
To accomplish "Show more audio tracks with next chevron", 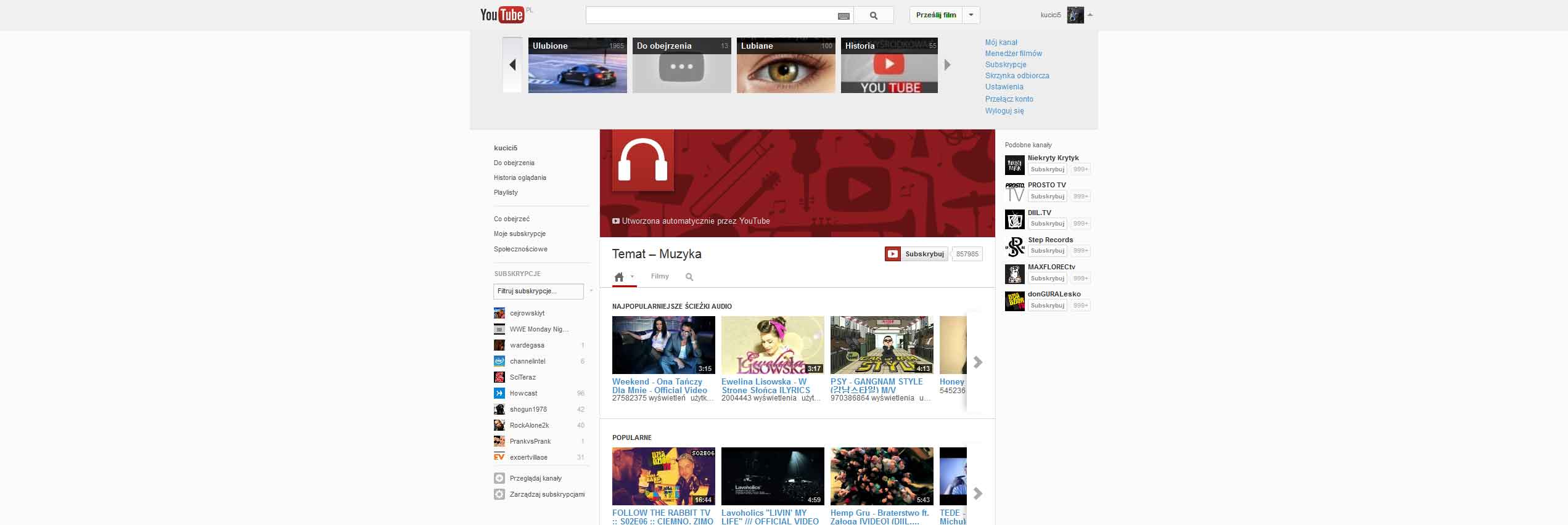I will coord(978,362).
